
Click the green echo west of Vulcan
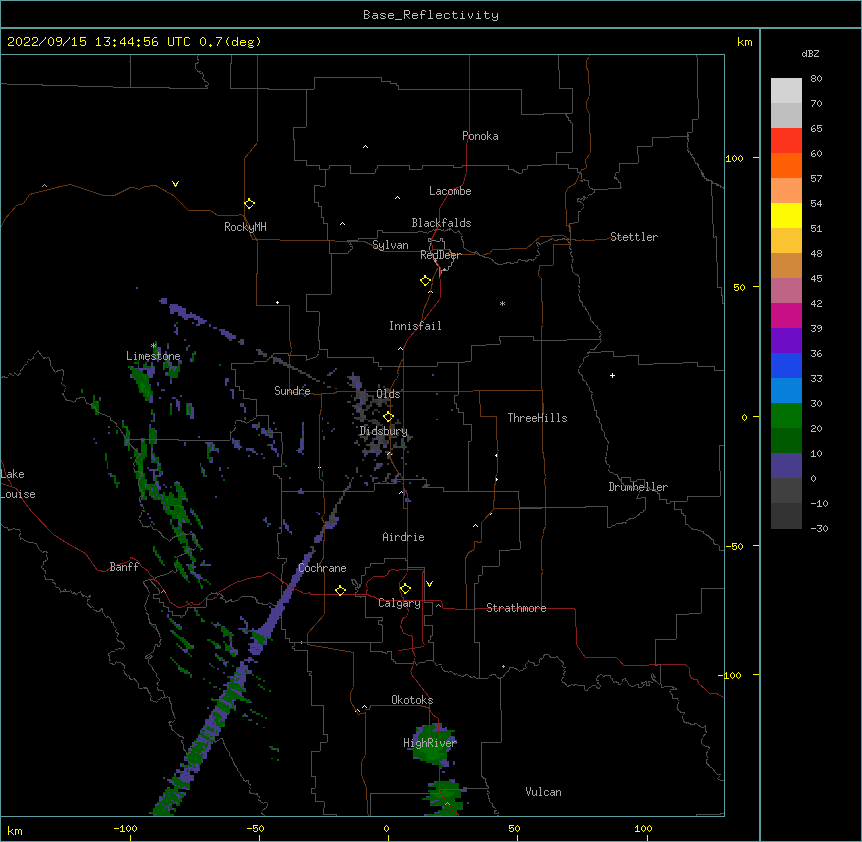[x=444, y=795]
